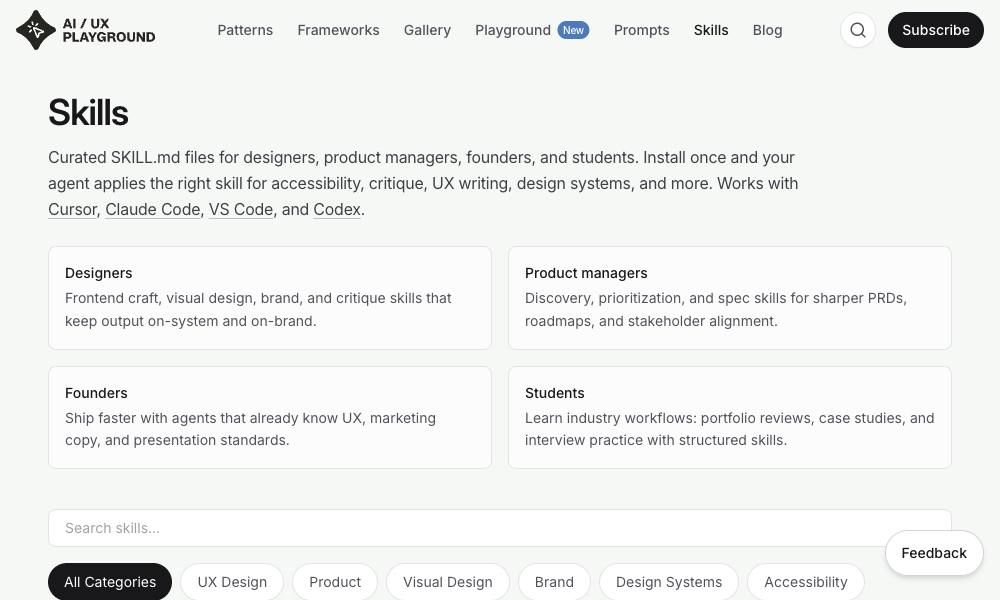Open the search magnifier icon
The height and width of the screenshot is (600, 1000).
(858, 30)
